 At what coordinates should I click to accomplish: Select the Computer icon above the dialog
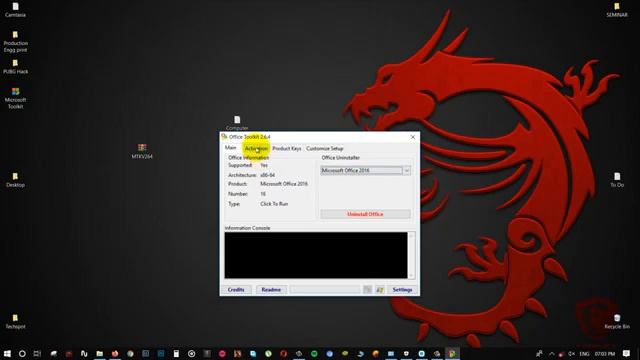(237, 123)
